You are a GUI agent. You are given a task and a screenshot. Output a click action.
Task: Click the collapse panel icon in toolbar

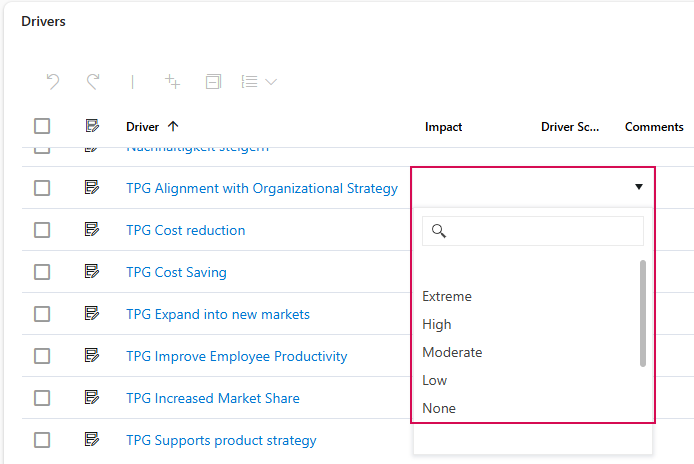[212, 82]
